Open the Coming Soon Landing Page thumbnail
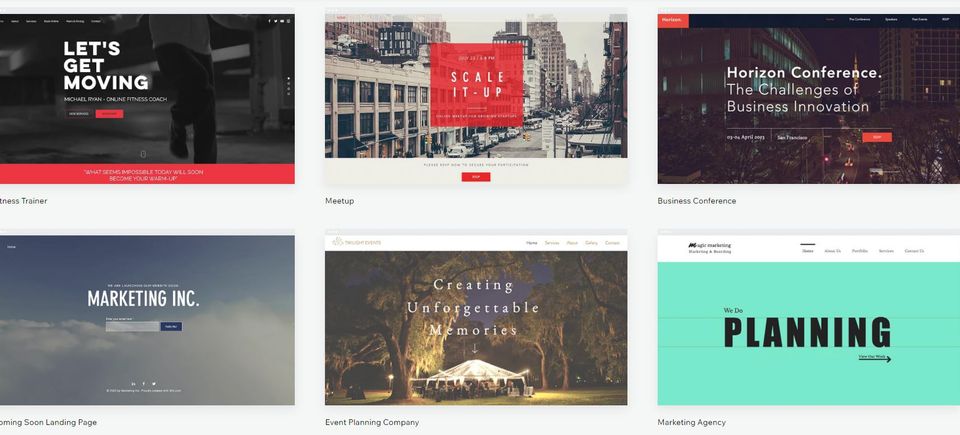The width and height of the screenshot is (960, 435). [147, 320]
